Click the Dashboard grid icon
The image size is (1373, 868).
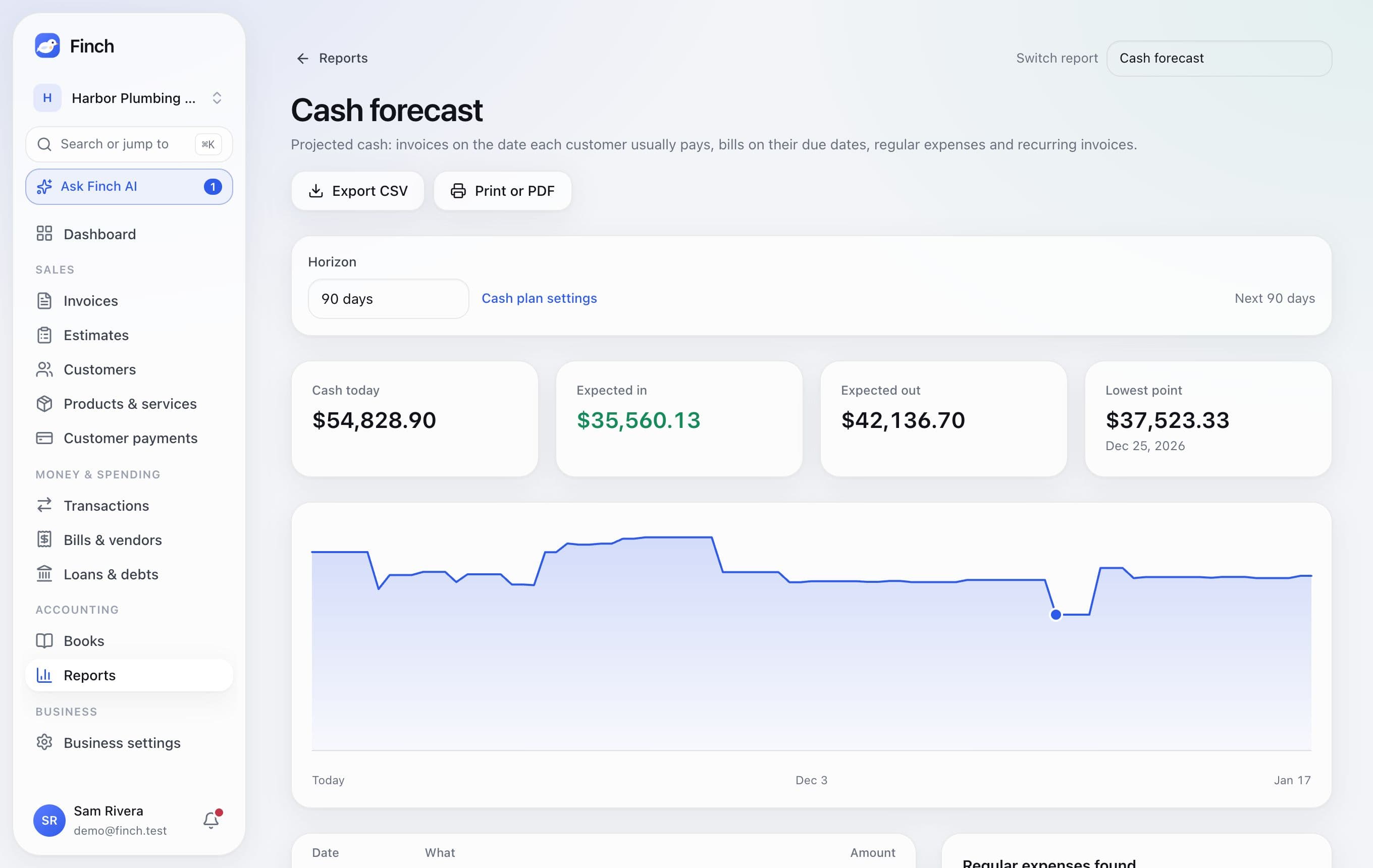click(x=44, y=234)
